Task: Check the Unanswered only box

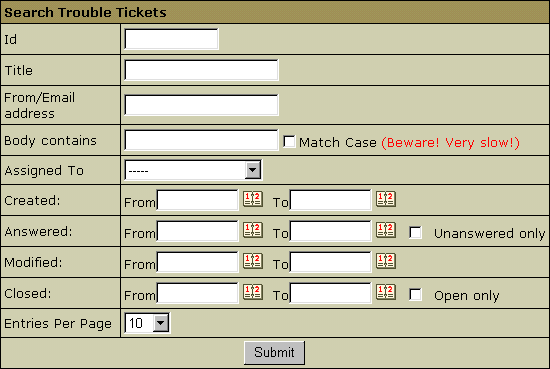Action: [415, 233]
